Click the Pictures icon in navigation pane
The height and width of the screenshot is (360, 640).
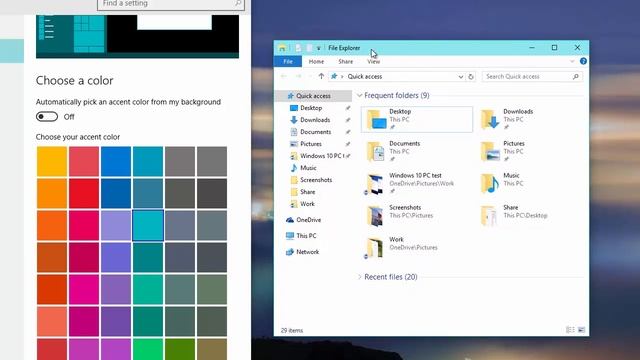(x=293, y=144)
